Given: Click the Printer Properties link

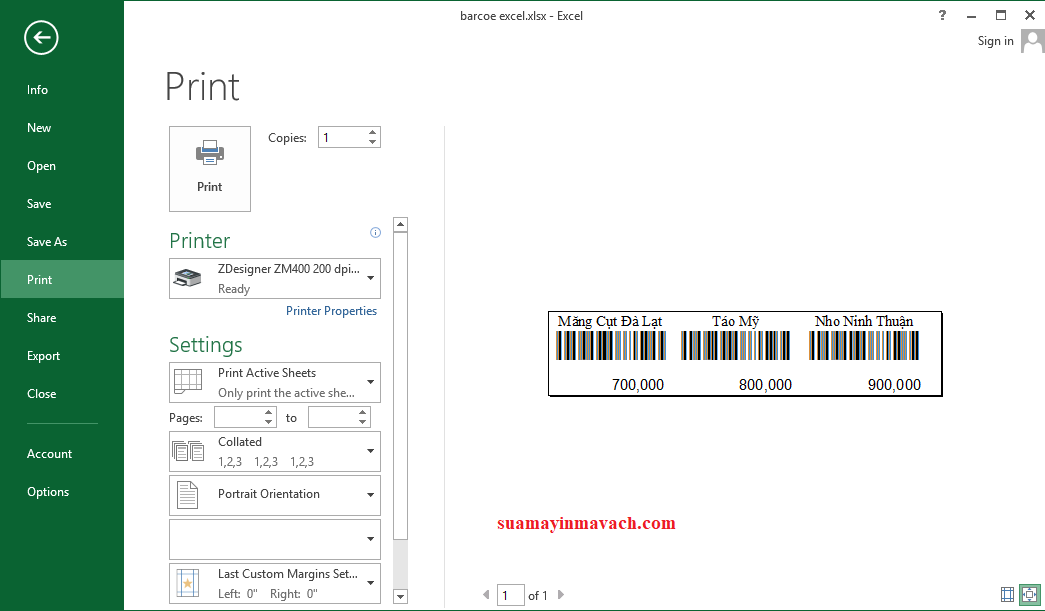Looking at the screenshot, I should [x=331, y=310].
